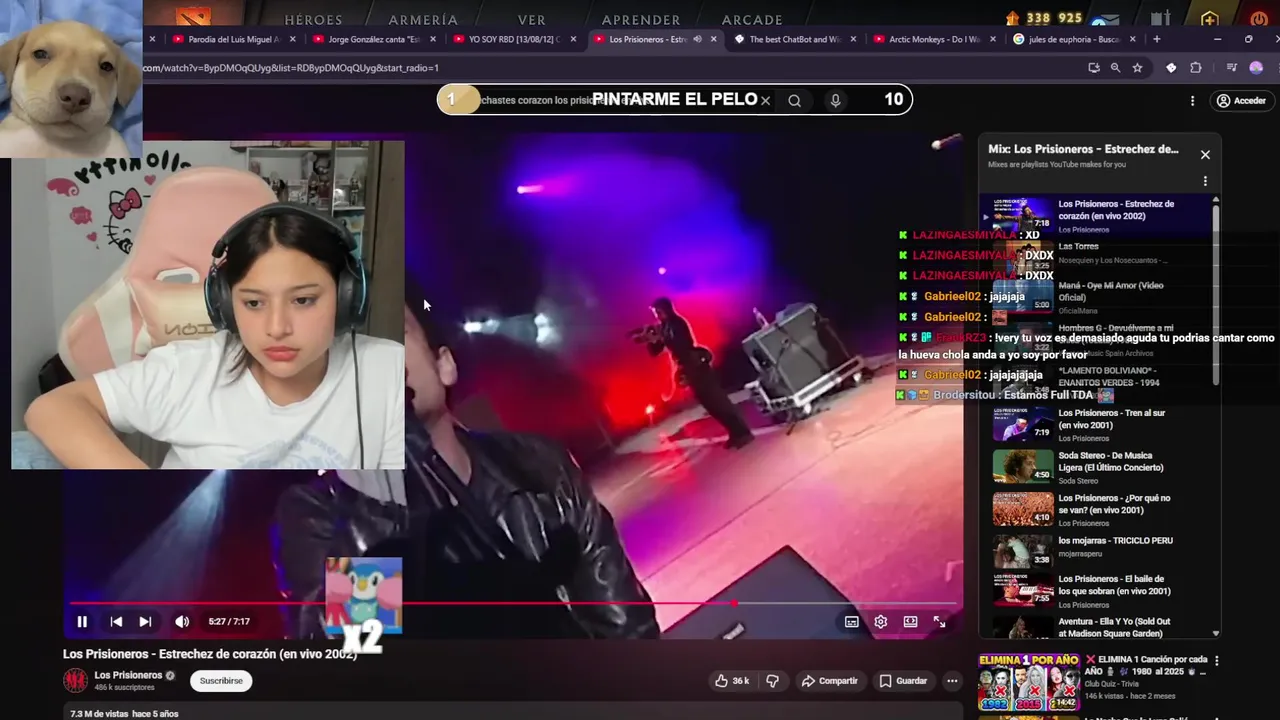The image size is (1280, 720).
Task: Subscribe with the Suscribirse button
Action: (x=221, y=681)
